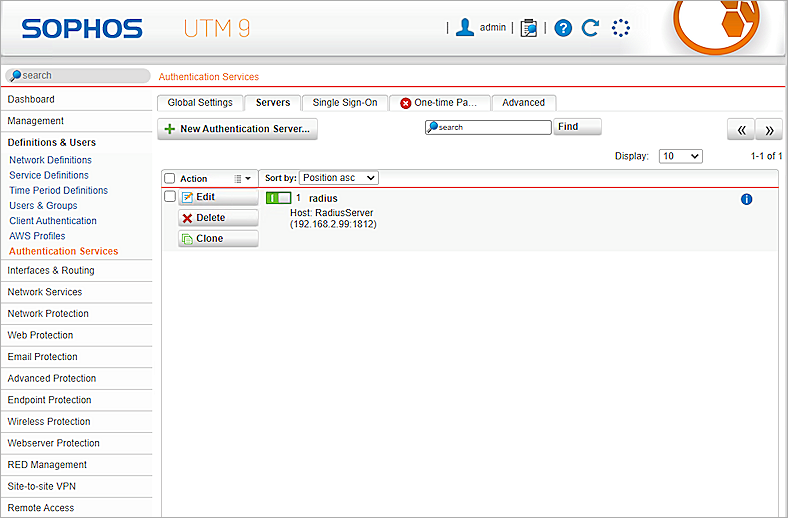Open Time Period Definitions item

[x=58, y=190]
